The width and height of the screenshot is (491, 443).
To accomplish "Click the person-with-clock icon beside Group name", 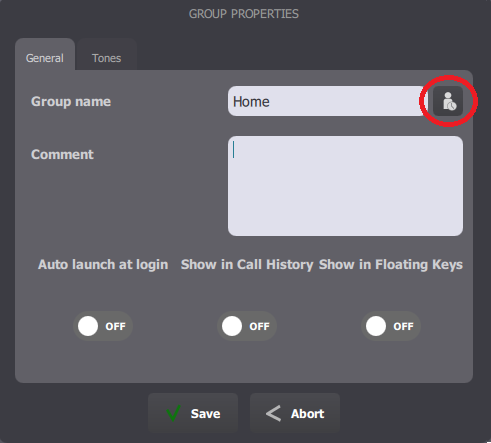I will 448,101.
